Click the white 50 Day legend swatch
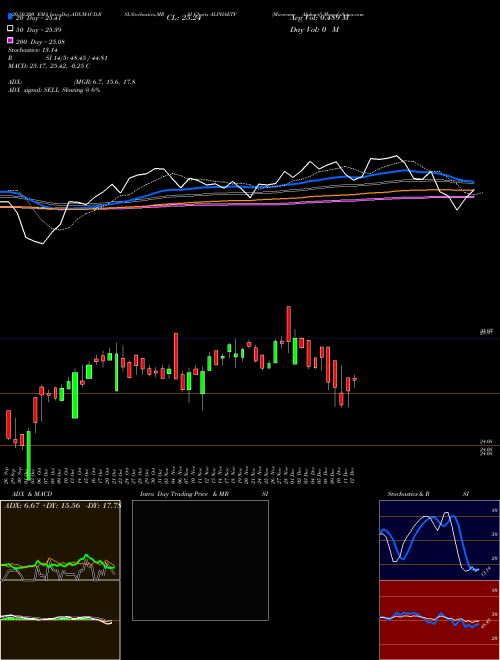The image size is (500, 660). pyautogui.click(x=10, y=28)
